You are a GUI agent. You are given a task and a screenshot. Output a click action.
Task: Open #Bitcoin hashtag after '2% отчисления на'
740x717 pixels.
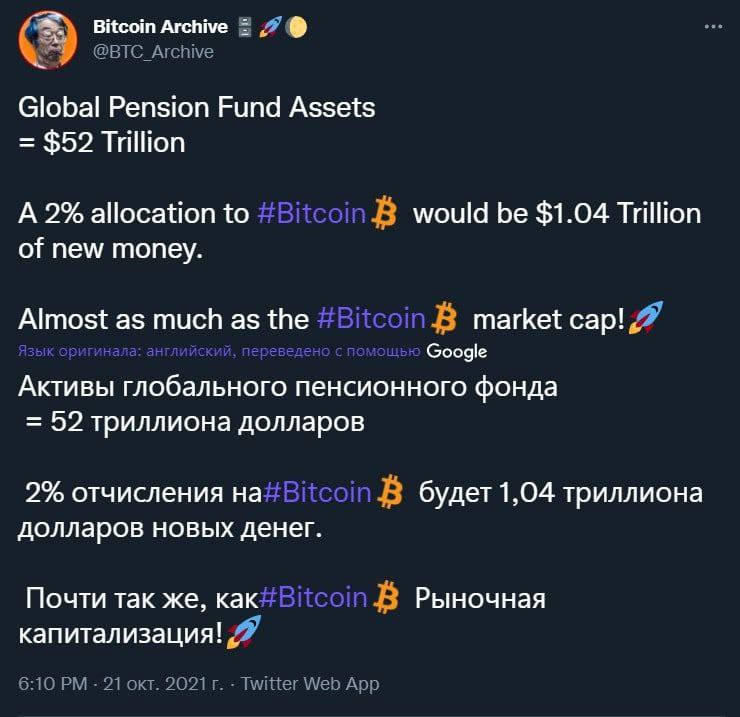tap(317, 493)
